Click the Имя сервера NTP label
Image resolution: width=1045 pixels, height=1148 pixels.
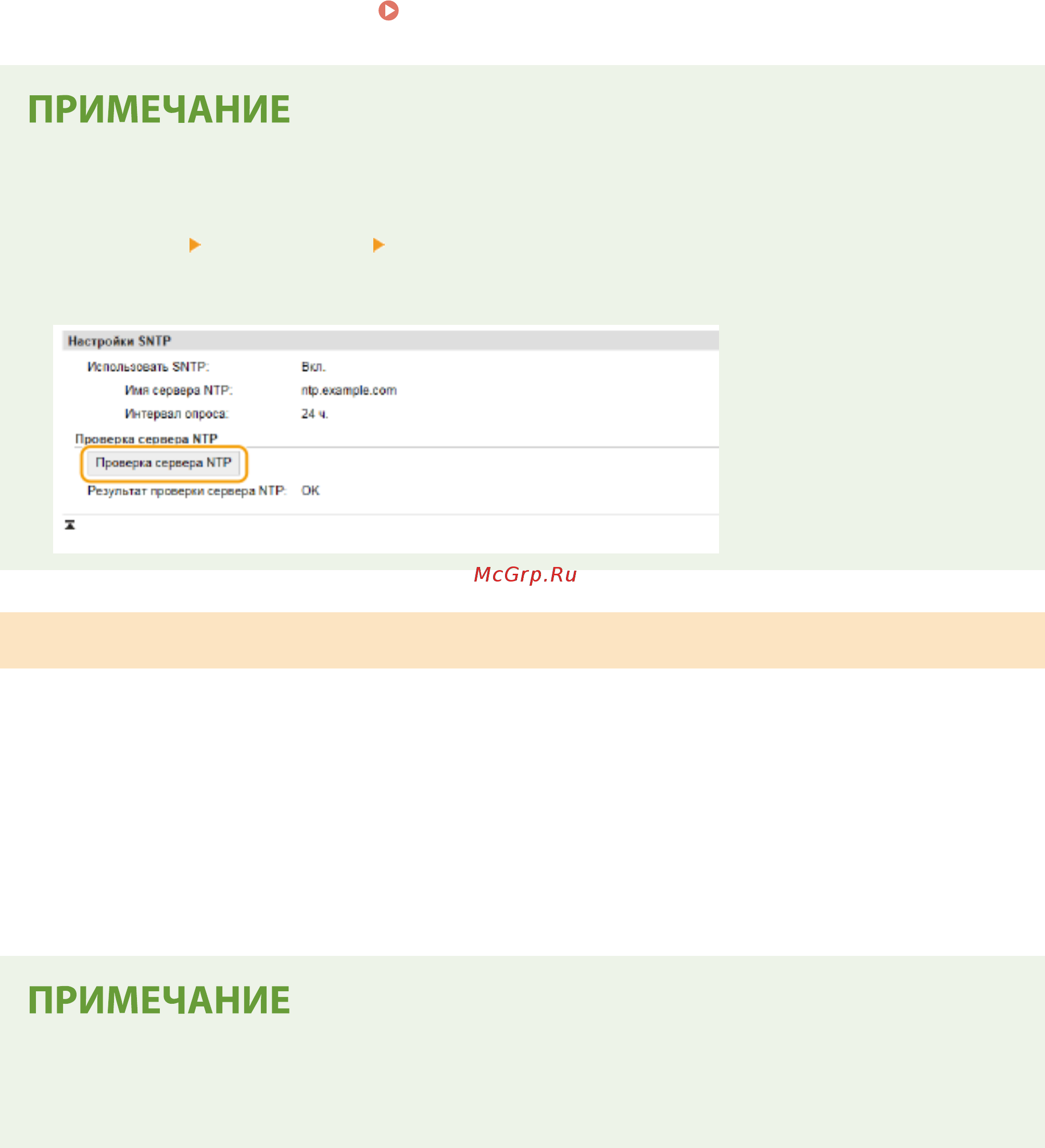click(x=179, y=390)
